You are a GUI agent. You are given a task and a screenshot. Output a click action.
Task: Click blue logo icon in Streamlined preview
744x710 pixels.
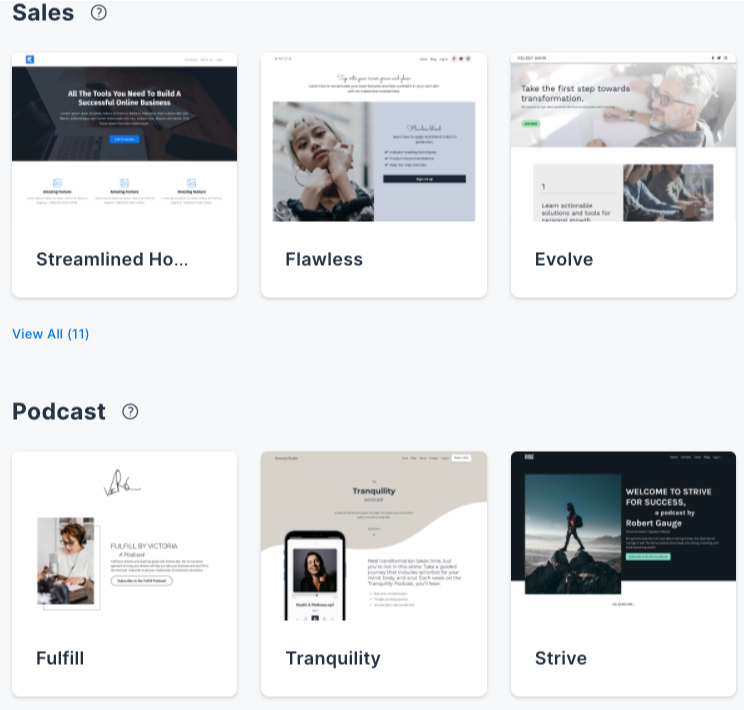30,59
